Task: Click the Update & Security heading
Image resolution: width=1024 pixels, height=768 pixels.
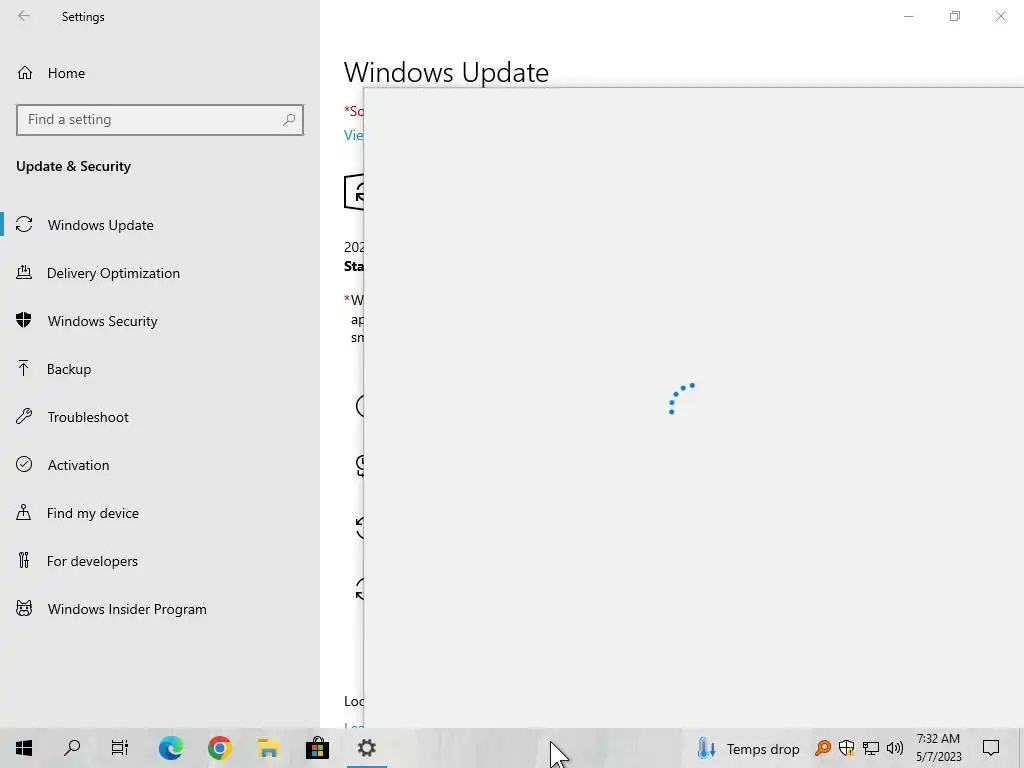Action: click(73, 167)
